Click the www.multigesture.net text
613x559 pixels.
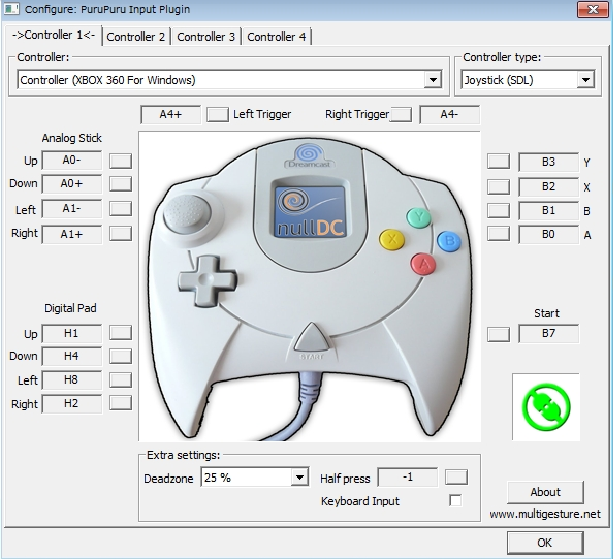(545, 514)
